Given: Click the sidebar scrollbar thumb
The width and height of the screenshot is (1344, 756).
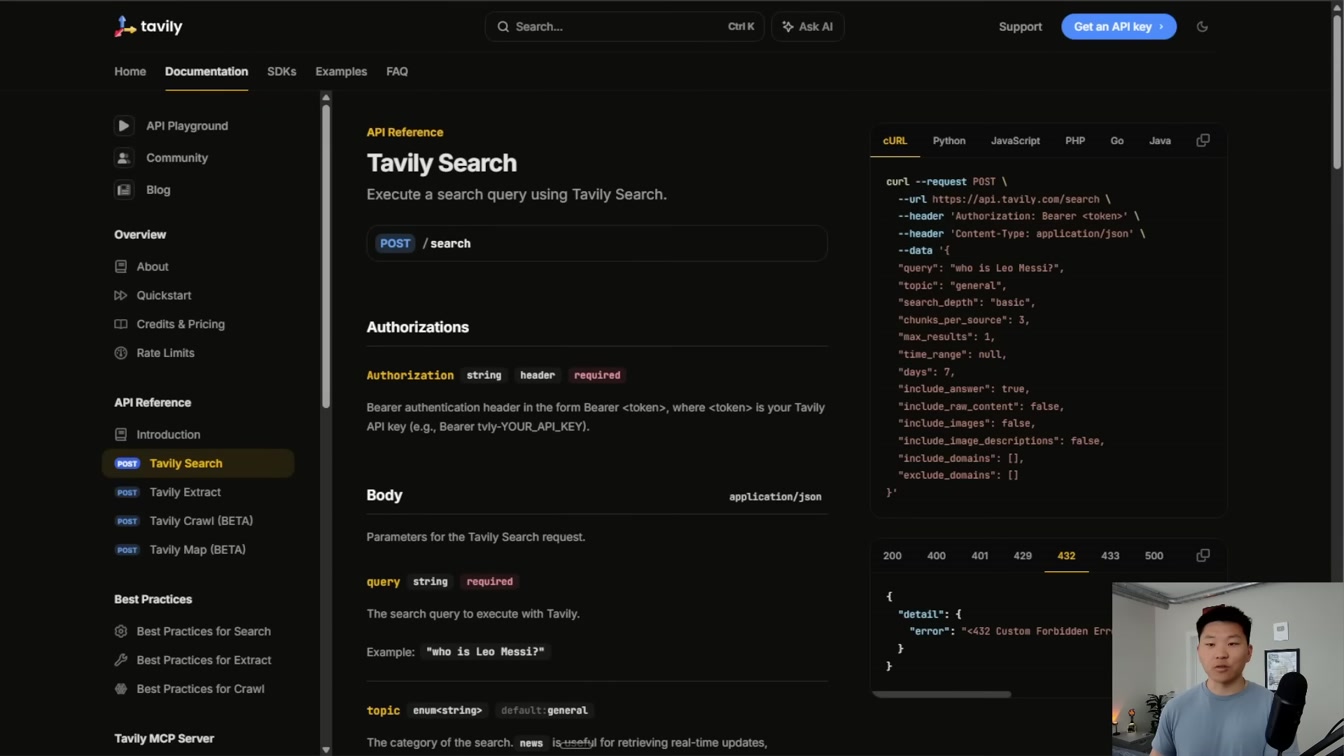Looking at the screenshot, I should tap(326, 255).
